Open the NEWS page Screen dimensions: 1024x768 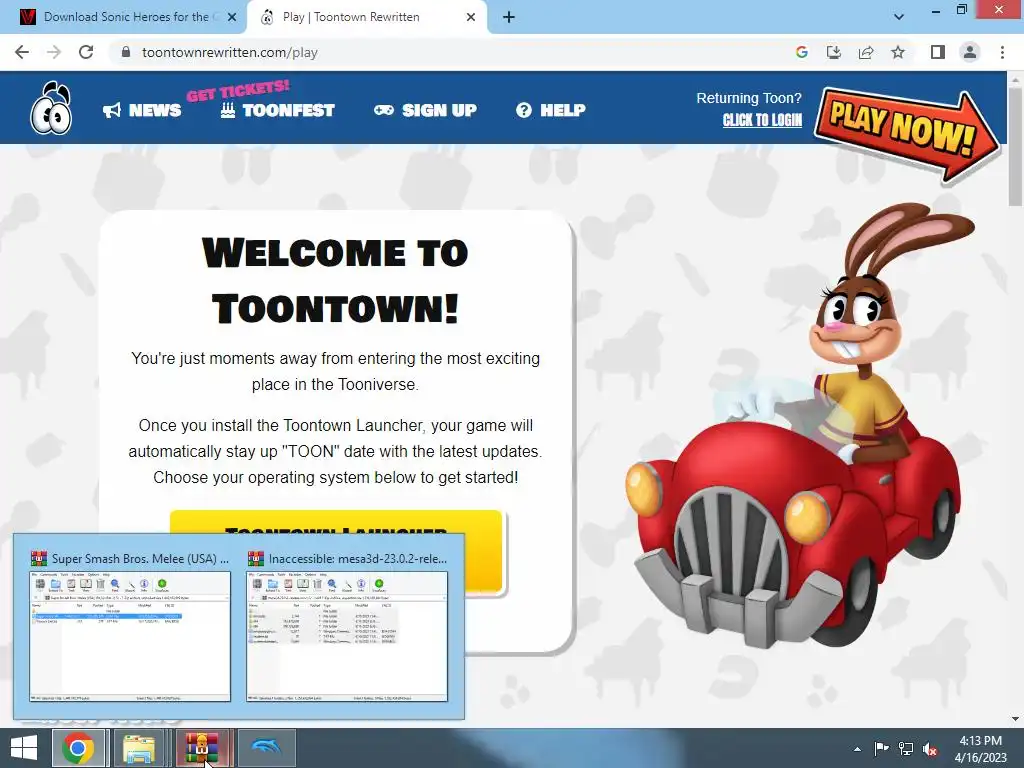142,110
